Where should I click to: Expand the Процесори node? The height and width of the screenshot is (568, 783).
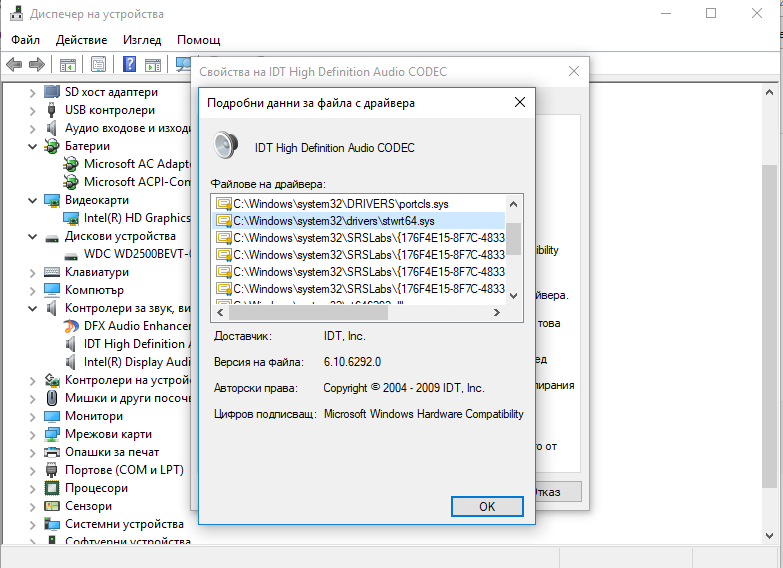[32, 489]
